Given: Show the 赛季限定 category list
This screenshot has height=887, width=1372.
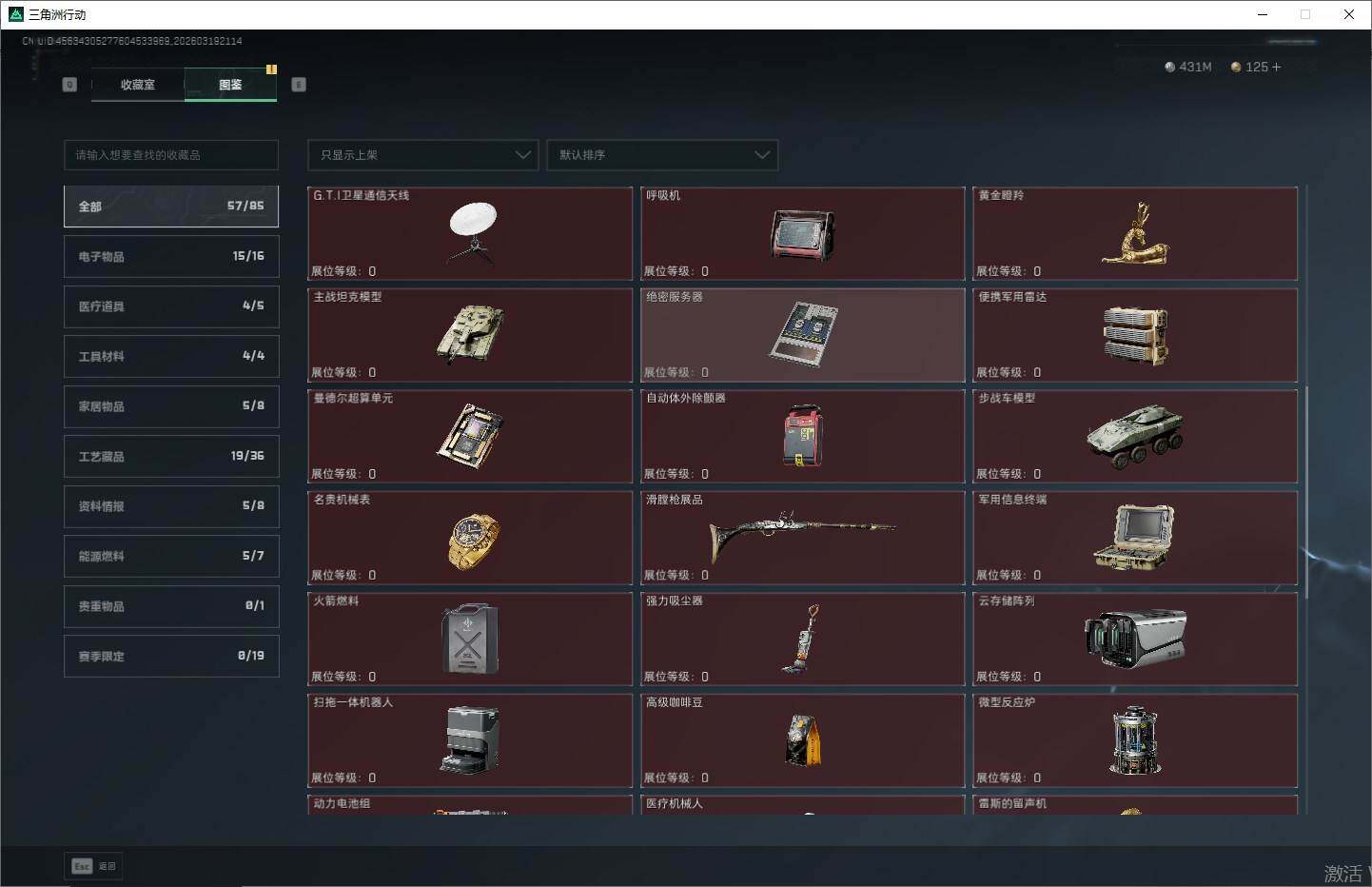Looking at the screenshot, I should pyautogui.click(x=171, y=657).
